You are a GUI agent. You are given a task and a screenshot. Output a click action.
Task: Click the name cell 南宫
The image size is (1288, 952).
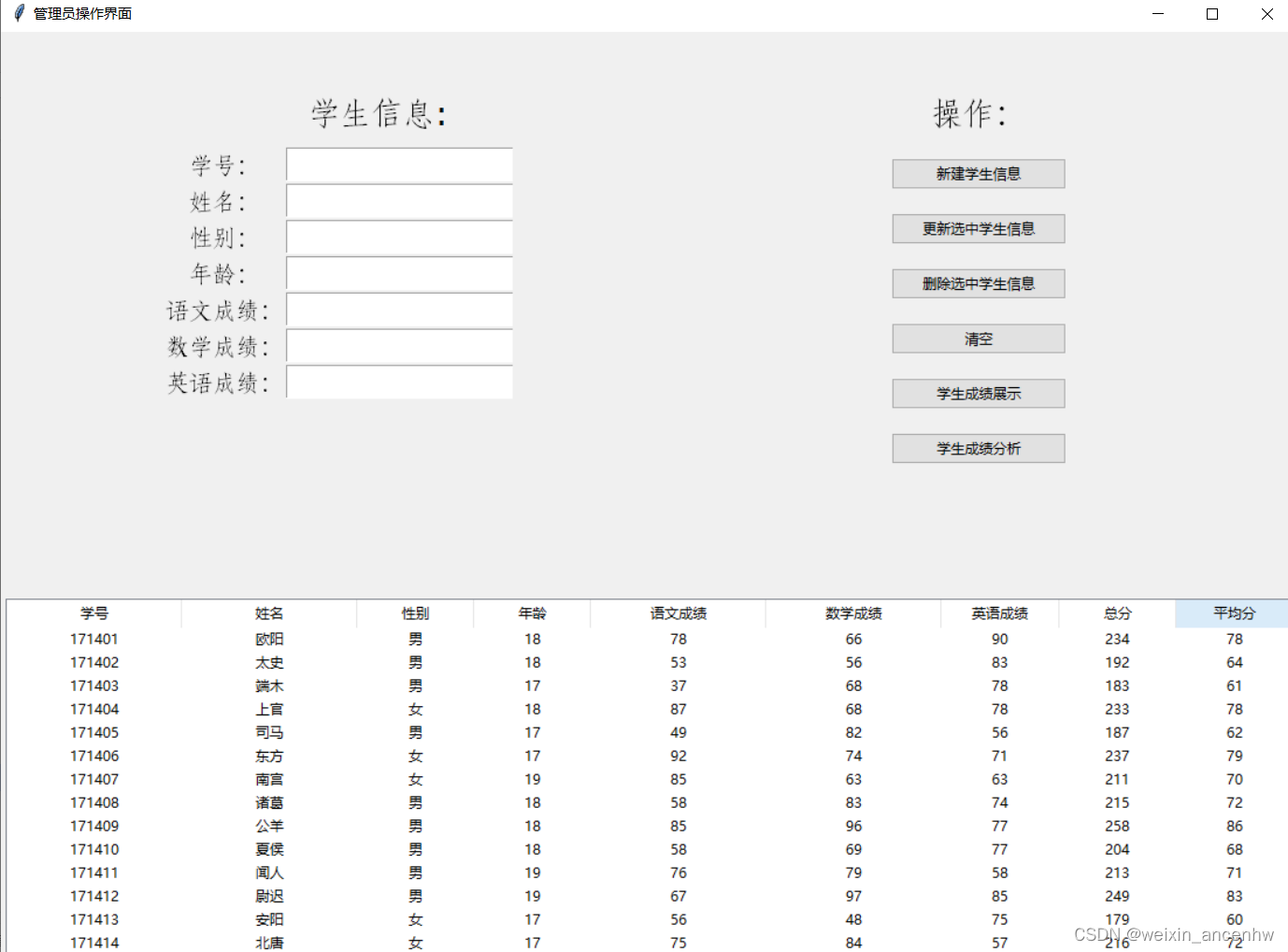tap(269, 780)
